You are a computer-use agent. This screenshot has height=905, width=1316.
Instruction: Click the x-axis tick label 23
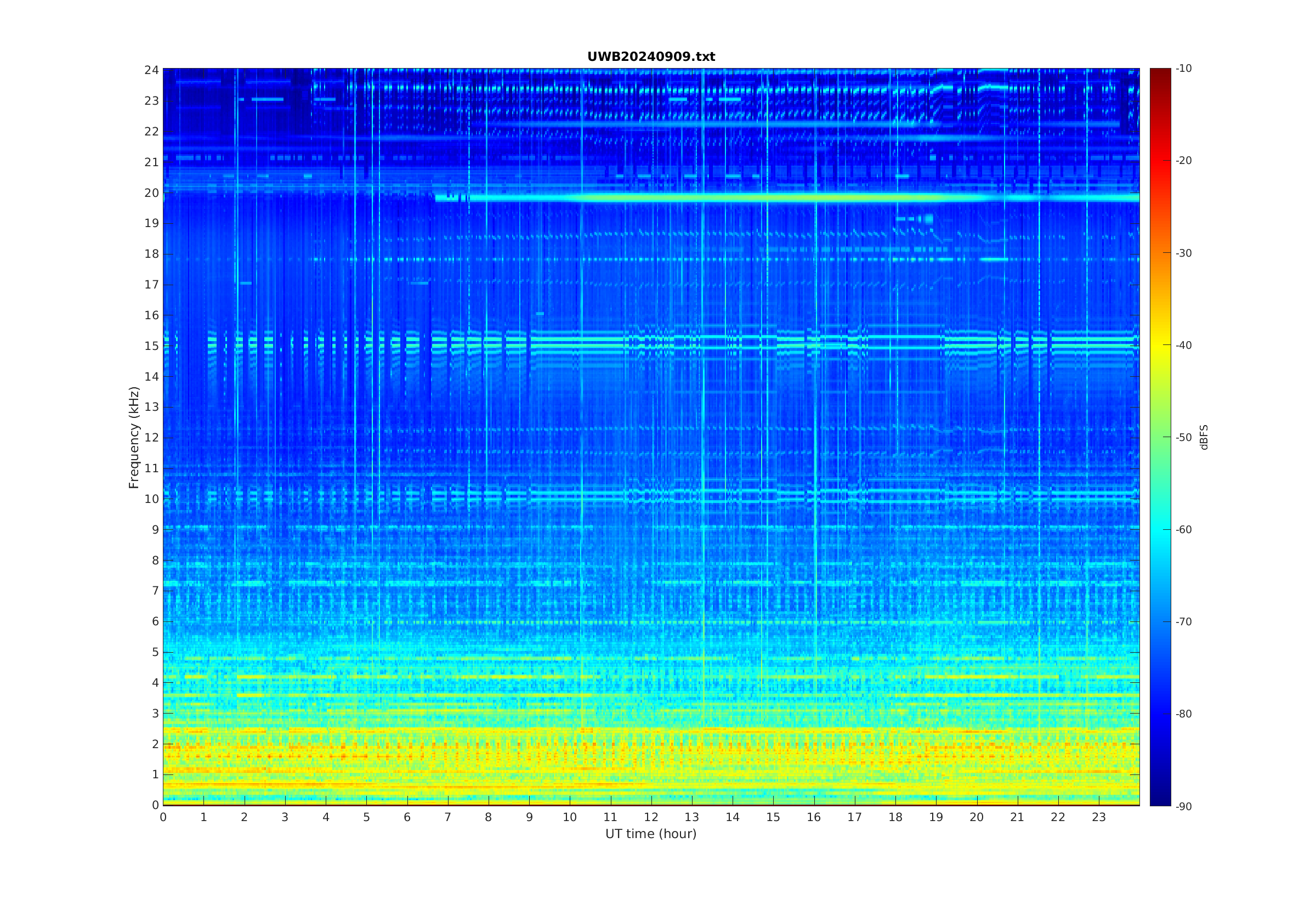(x=1098, y=817)
